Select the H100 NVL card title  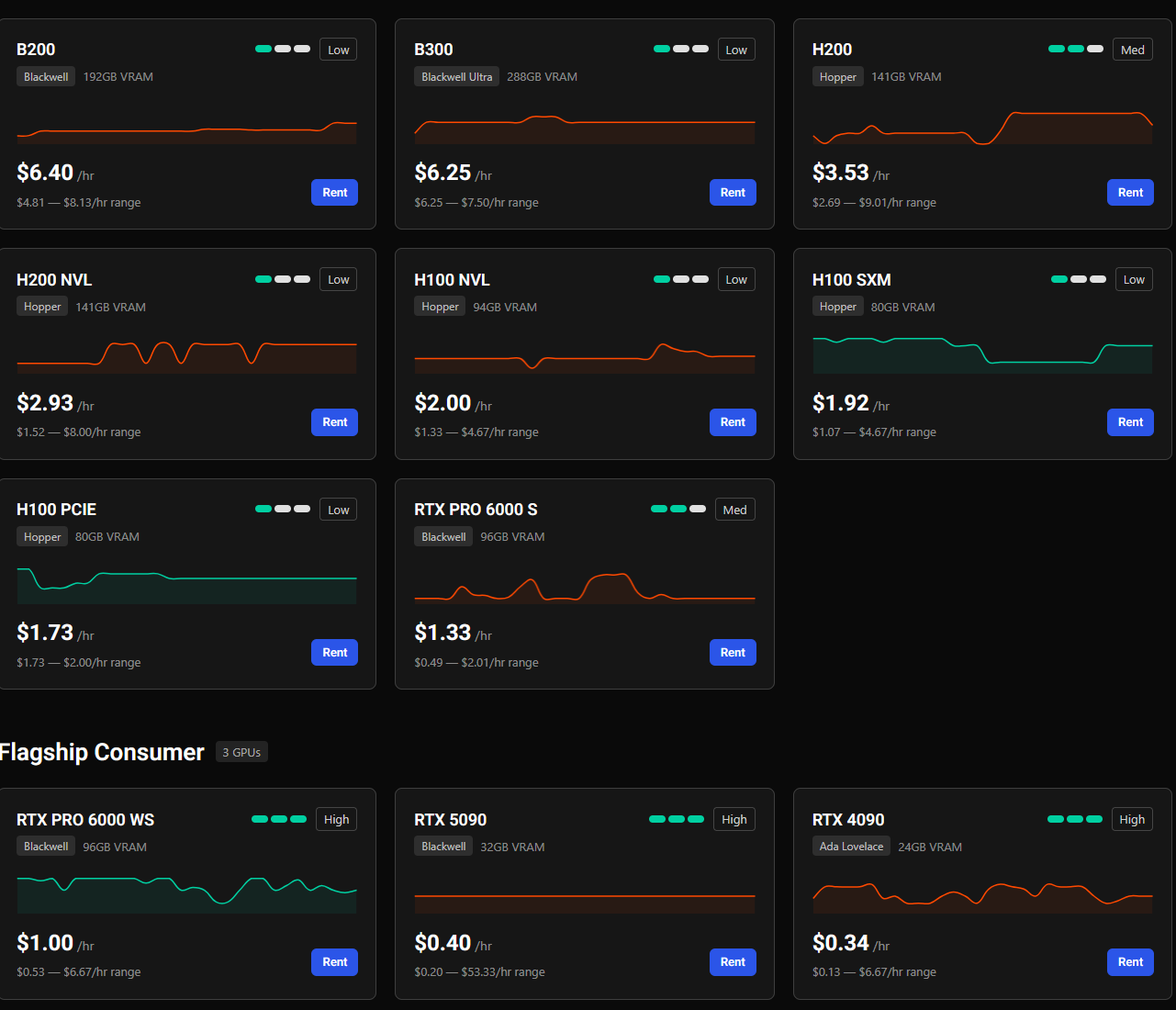pos(452,280)
